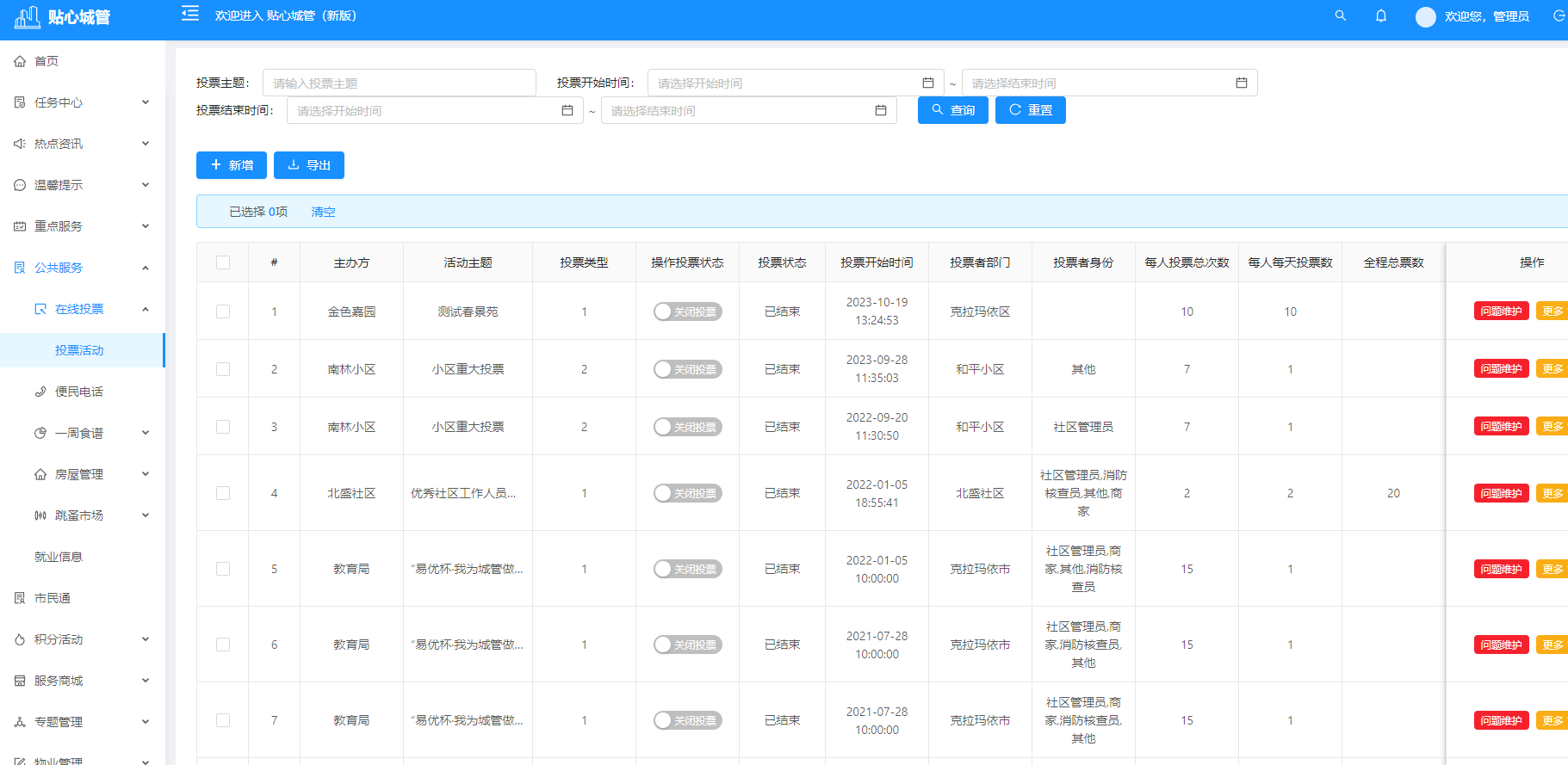Viewport: 1568px width, 765px height.
Task: Collapse the 在线投票 submenu chevron
Action: point(146,309)
